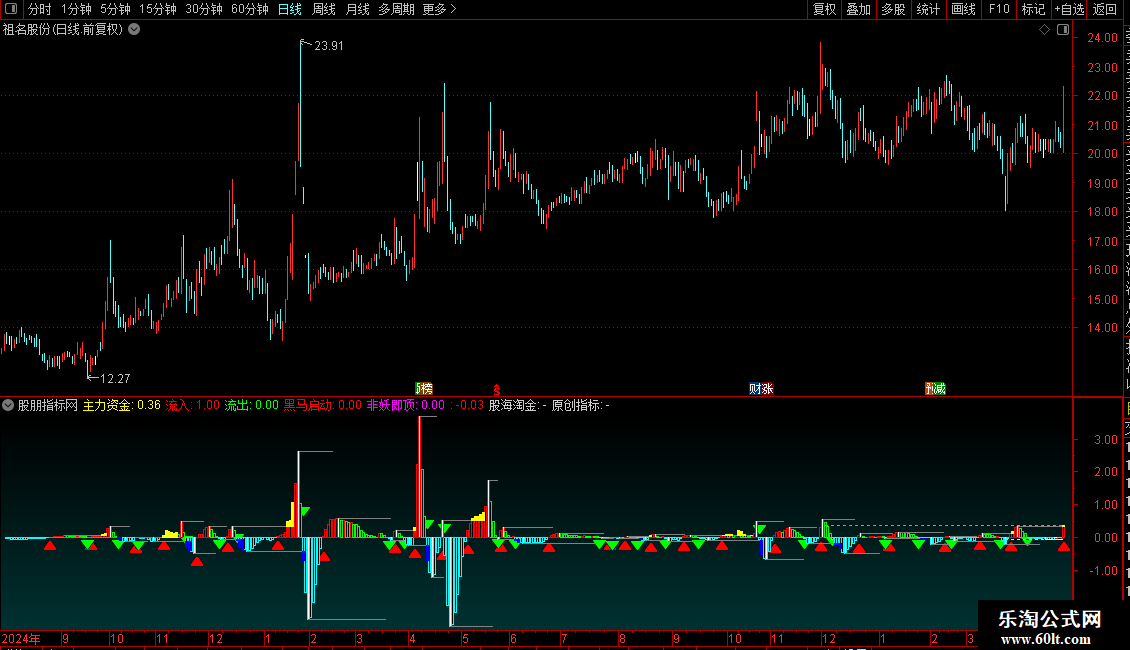The height and width of the screenshot is (650, 1130).
Task: Click the 标记 mark button
Action: coord(1033,9)
